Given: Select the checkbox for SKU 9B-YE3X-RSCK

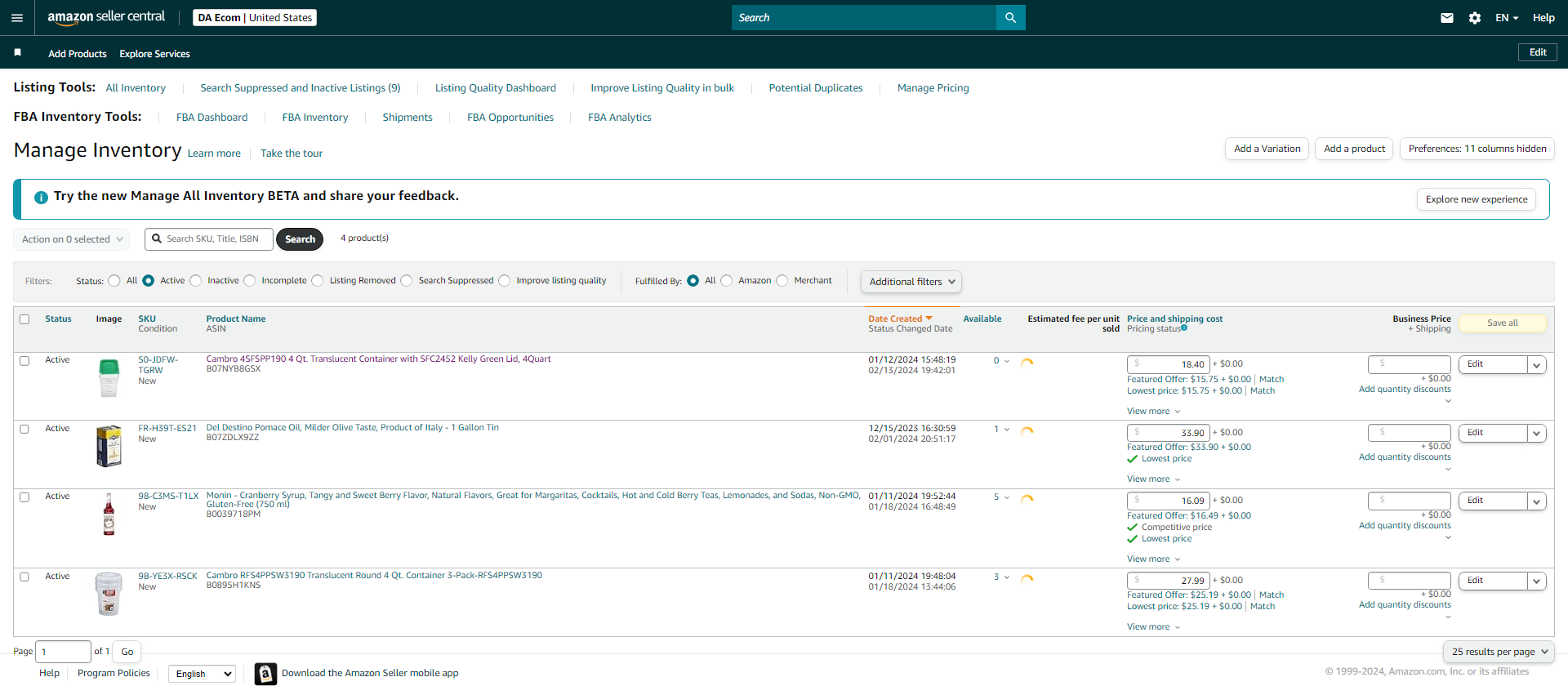Looking at the screenshot, I should coord(24,577).
